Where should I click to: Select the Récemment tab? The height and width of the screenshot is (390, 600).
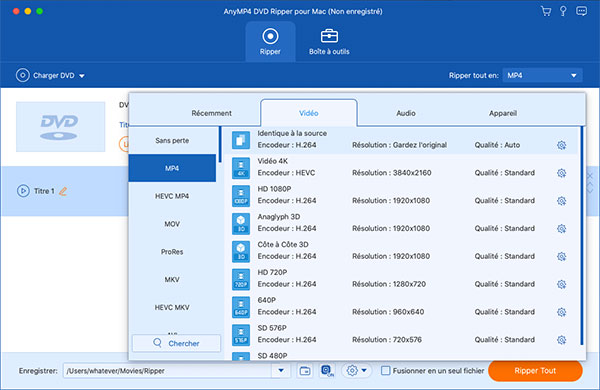(212, 113)
